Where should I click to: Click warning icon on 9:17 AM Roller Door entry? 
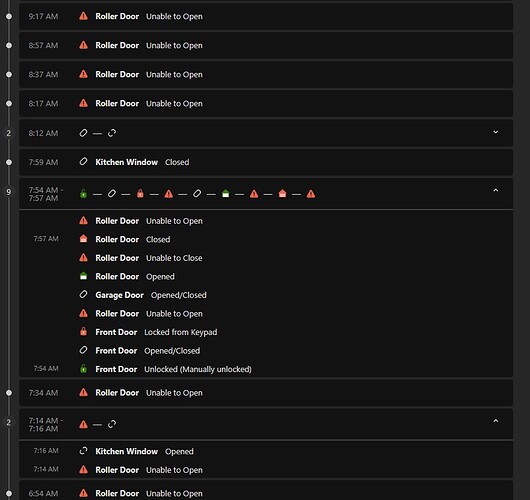(x=83, y=16)
